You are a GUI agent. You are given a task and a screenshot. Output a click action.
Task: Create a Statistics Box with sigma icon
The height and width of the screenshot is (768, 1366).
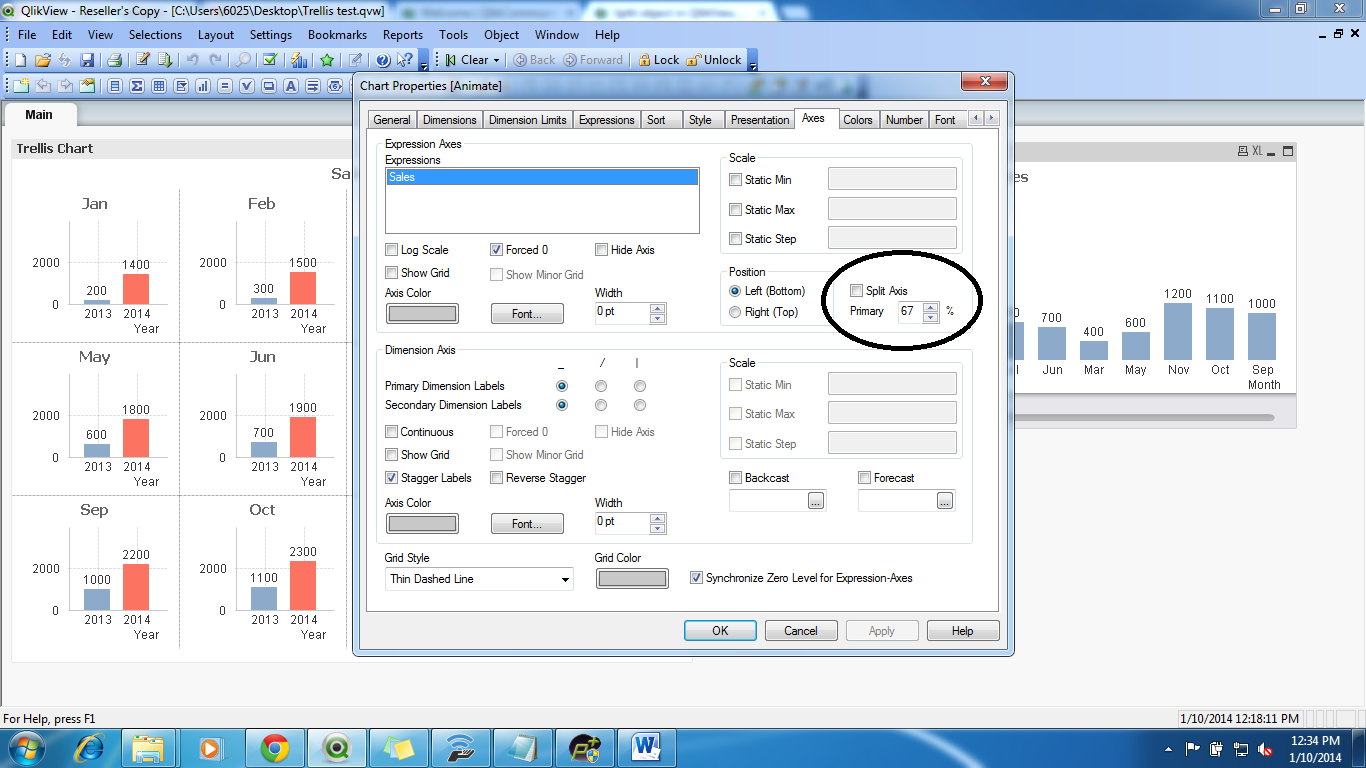coord(137,86)
